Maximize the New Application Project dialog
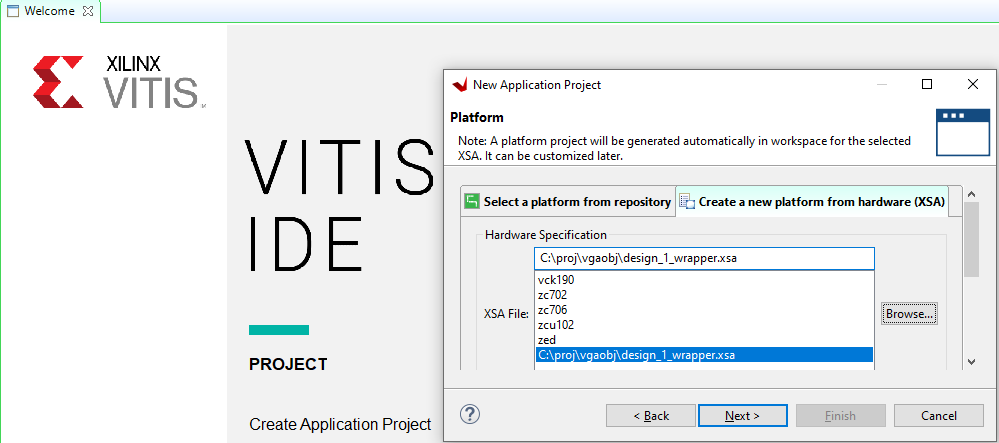The width and height of the screenshot is (999, 443). pos(927,85)
